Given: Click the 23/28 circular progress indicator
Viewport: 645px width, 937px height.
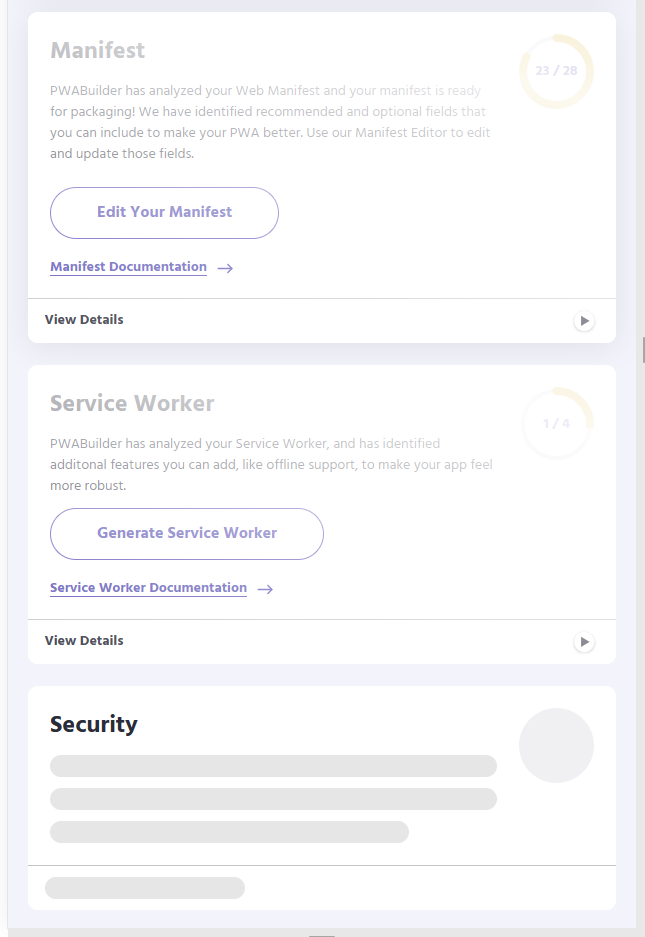Looking at the screenshot, I should (556, 71).
